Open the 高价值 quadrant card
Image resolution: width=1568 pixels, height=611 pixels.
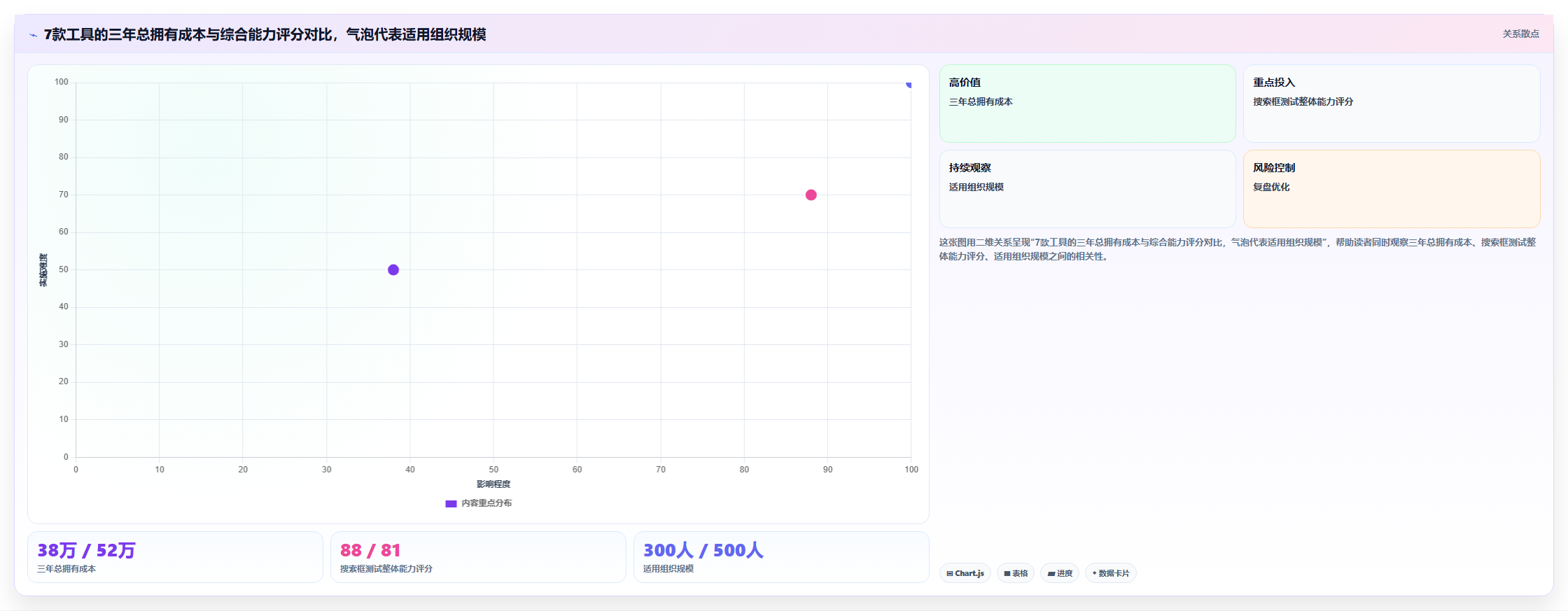pyautogui.click(x=1087, y=104)
